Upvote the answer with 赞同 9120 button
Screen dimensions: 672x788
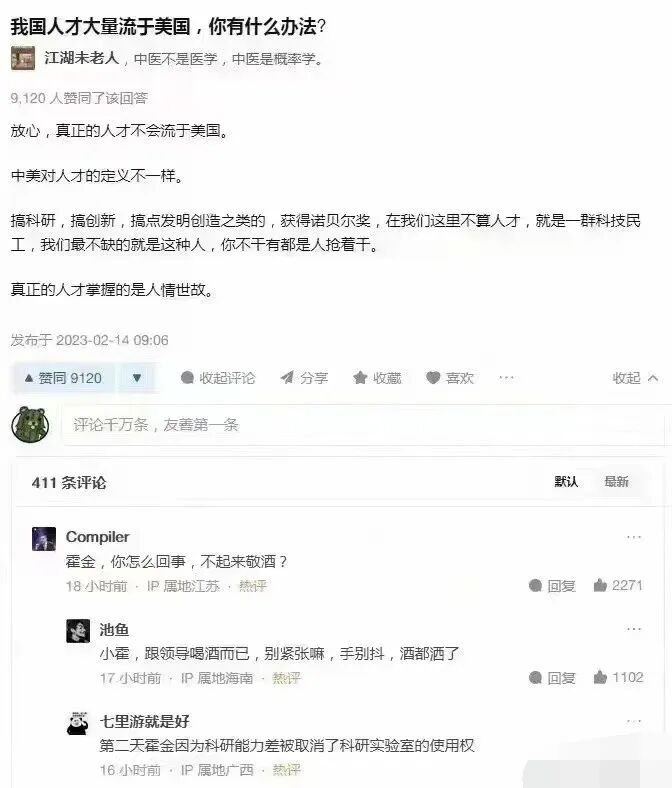click(64, 378)
